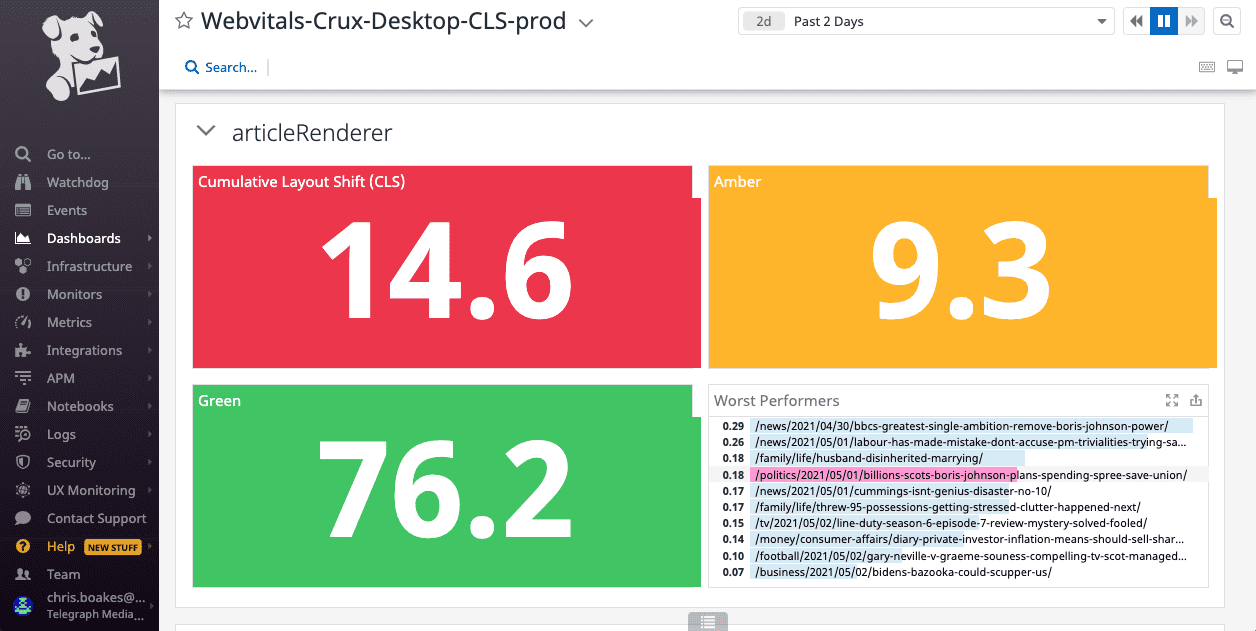The height and width of the screenshot is (631, 1256).
Task: Open the dashboard title dropdown
Action: coord(585,21)
